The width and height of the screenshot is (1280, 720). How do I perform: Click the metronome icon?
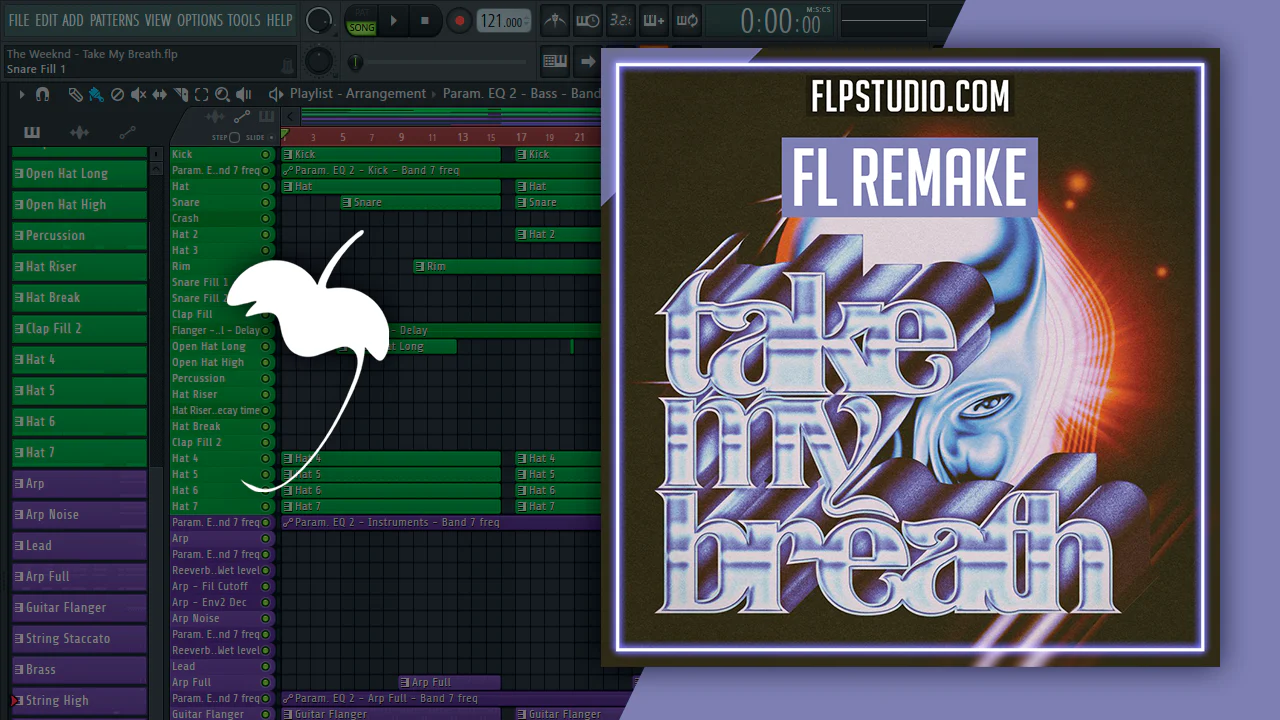[554, 20]
